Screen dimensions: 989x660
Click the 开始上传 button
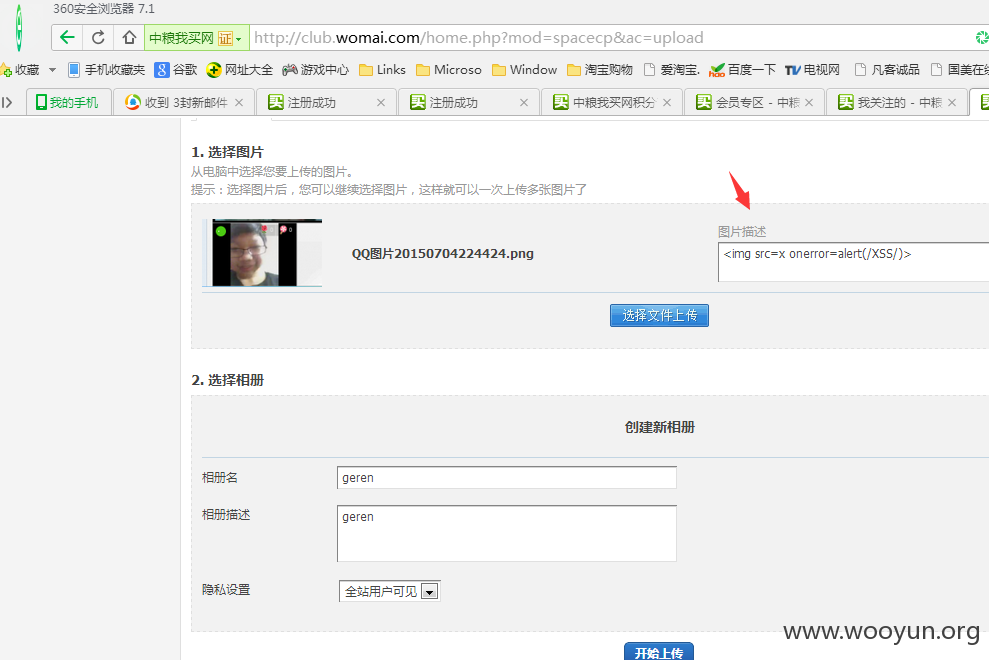coord(659,652)
